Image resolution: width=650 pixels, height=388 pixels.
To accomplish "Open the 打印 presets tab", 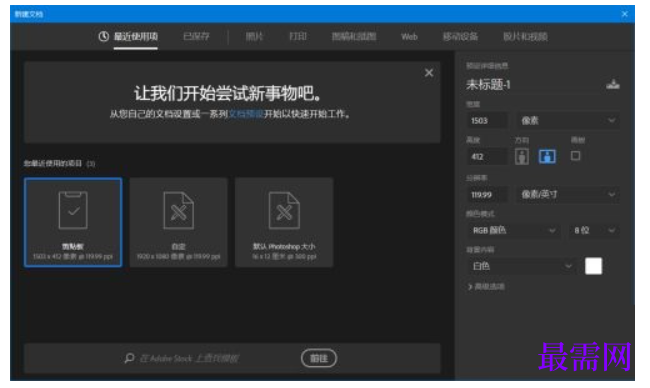I will click(298, 37).
